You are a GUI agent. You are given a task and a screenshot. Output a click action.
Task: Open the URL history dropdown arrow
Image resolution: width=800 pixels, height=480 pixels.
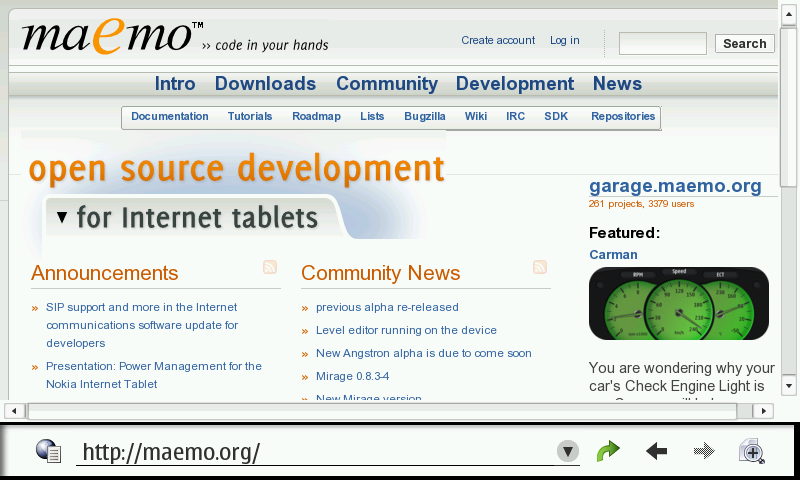[568, 452]
